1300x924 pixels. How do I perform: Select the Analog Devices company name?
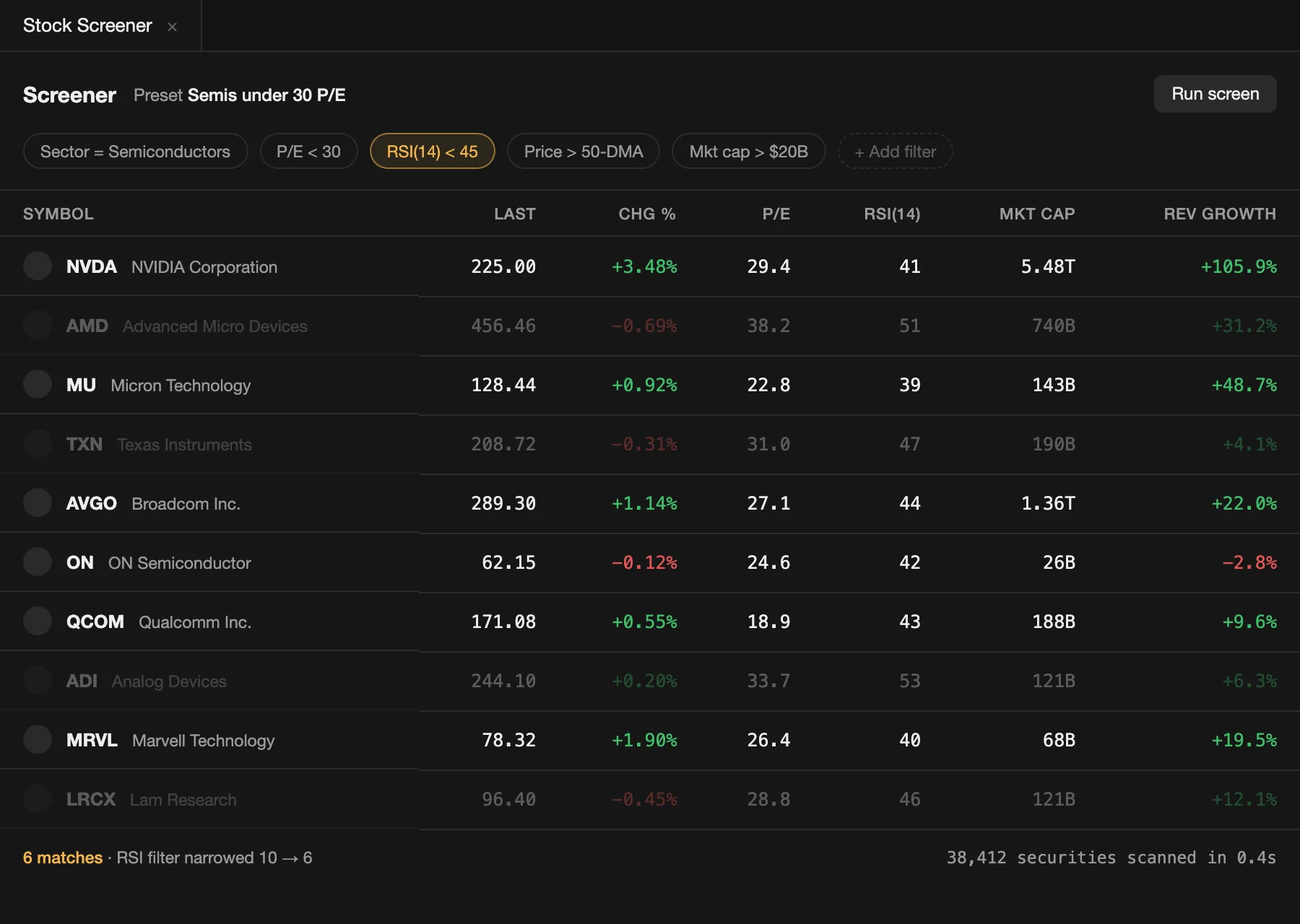point(169,681)
